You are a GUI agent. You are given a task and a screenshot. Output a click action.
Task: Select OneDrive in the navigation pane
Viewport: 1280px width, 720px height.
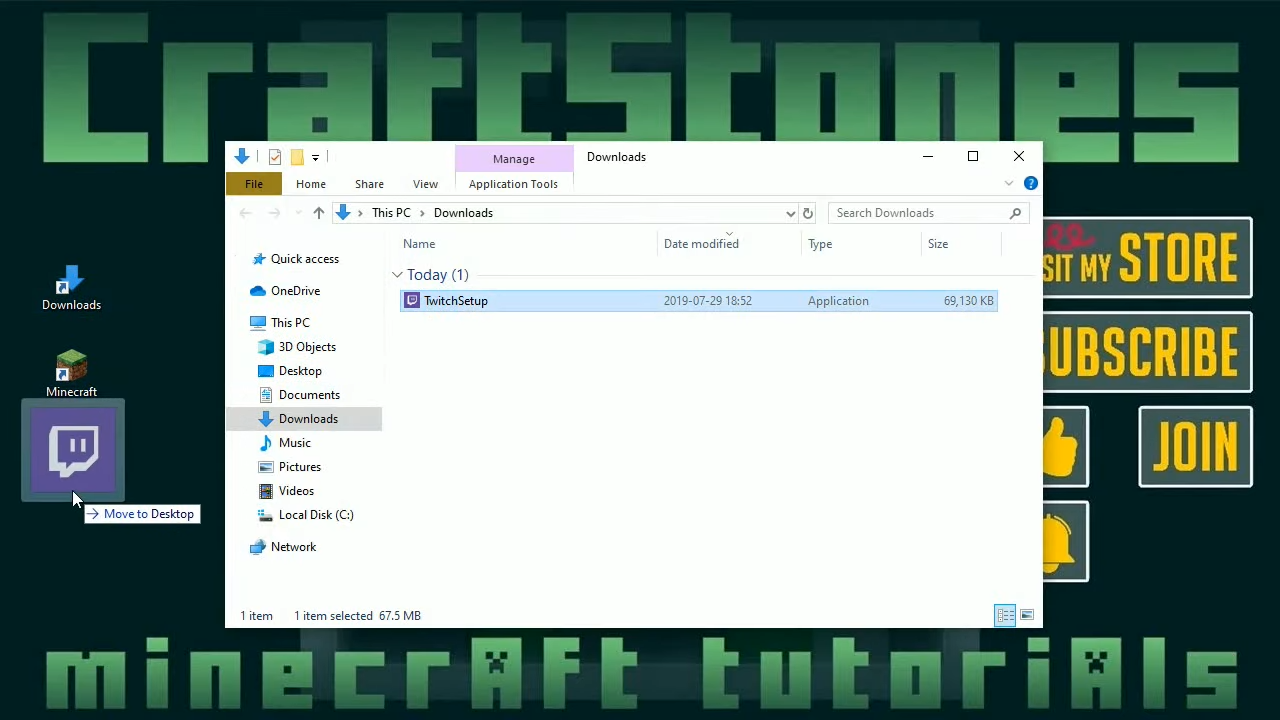pos(295,291)
